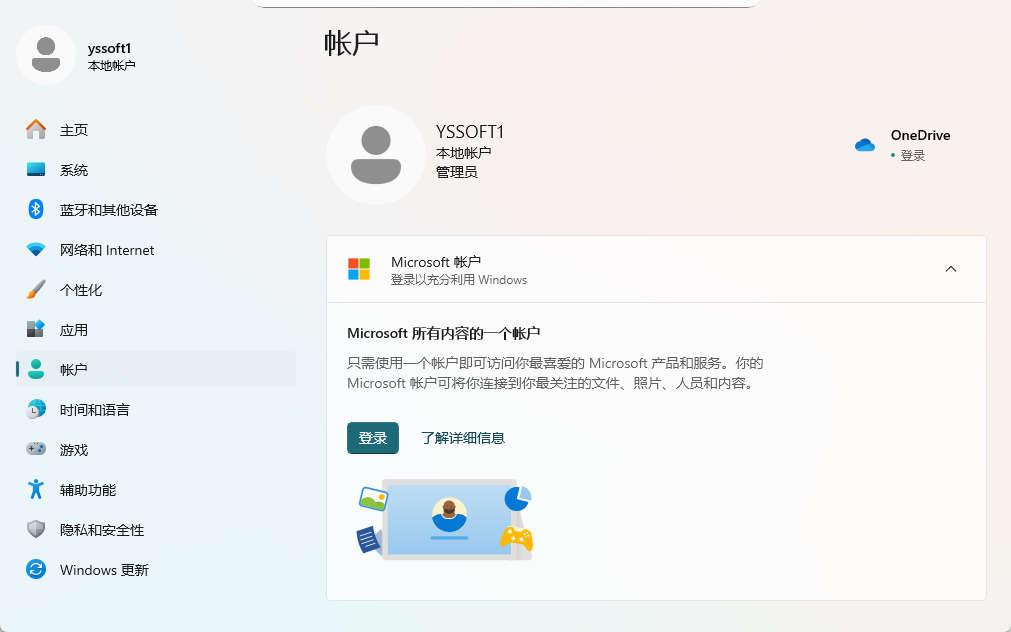Click the 管理员 role text

coord(456,172)
